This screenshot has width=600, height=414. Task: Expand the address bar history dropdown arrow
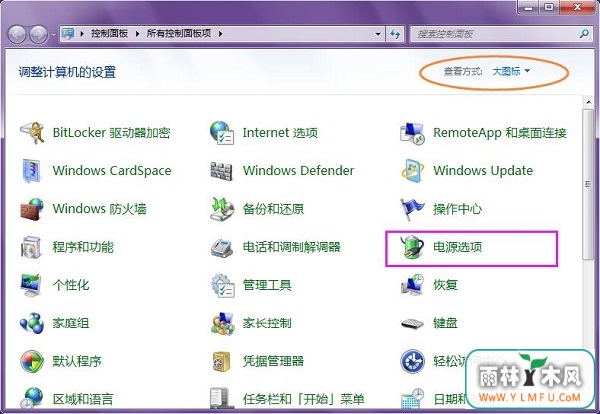coord(378,34)
